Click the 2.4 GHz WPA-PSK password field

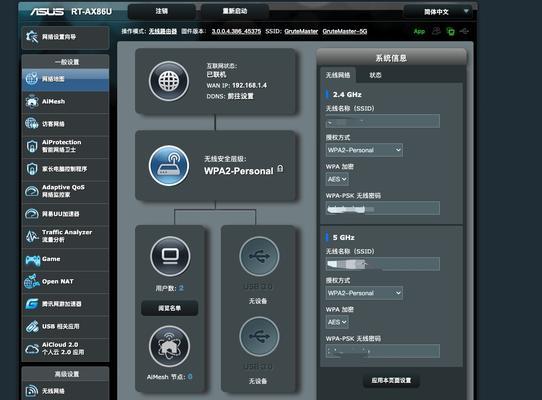[383, 208]
